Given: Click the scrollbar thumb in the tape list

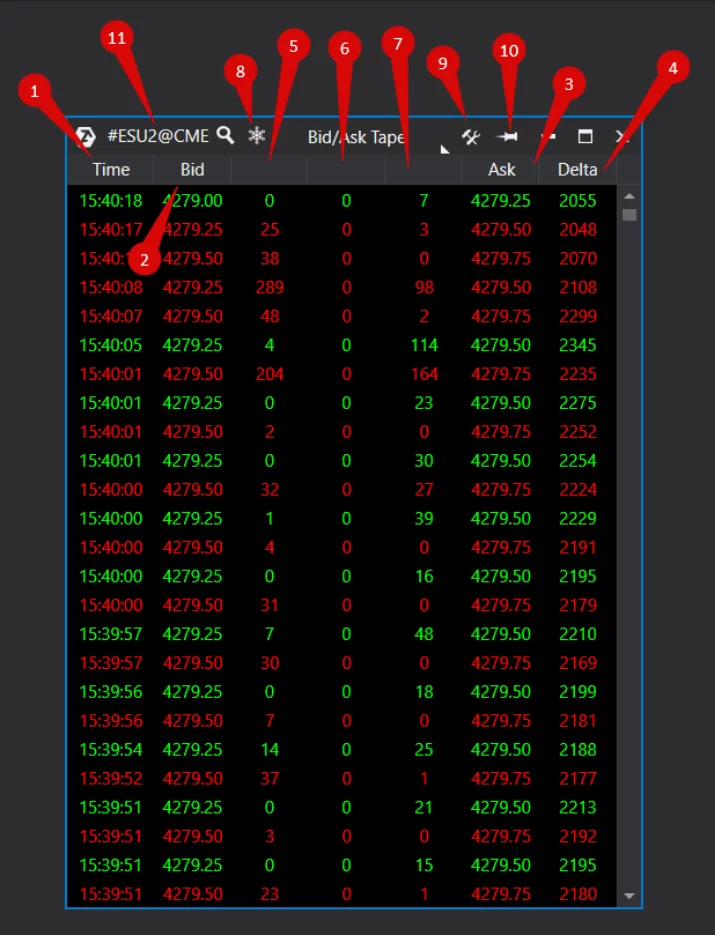Looking at the screenshot, I should point(629,215).
